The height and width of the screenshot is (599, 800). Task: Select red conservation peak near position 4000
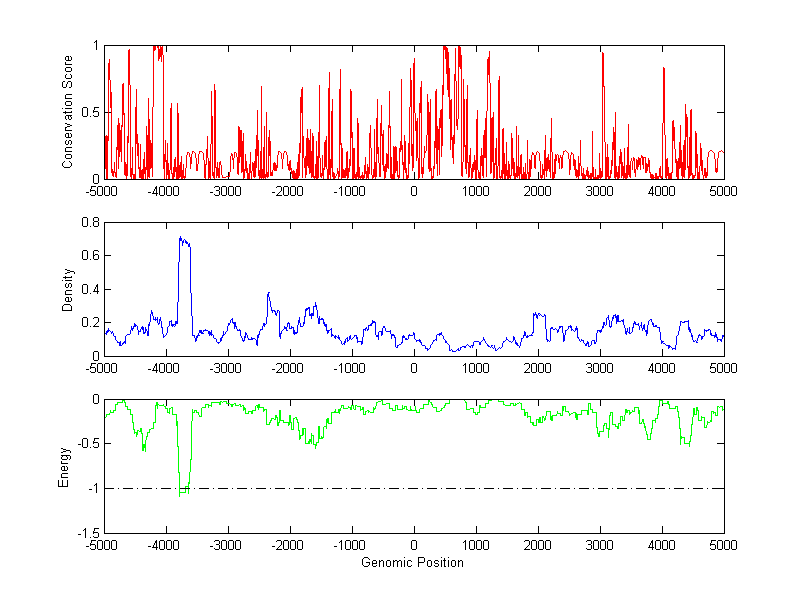tap(663, 70)
